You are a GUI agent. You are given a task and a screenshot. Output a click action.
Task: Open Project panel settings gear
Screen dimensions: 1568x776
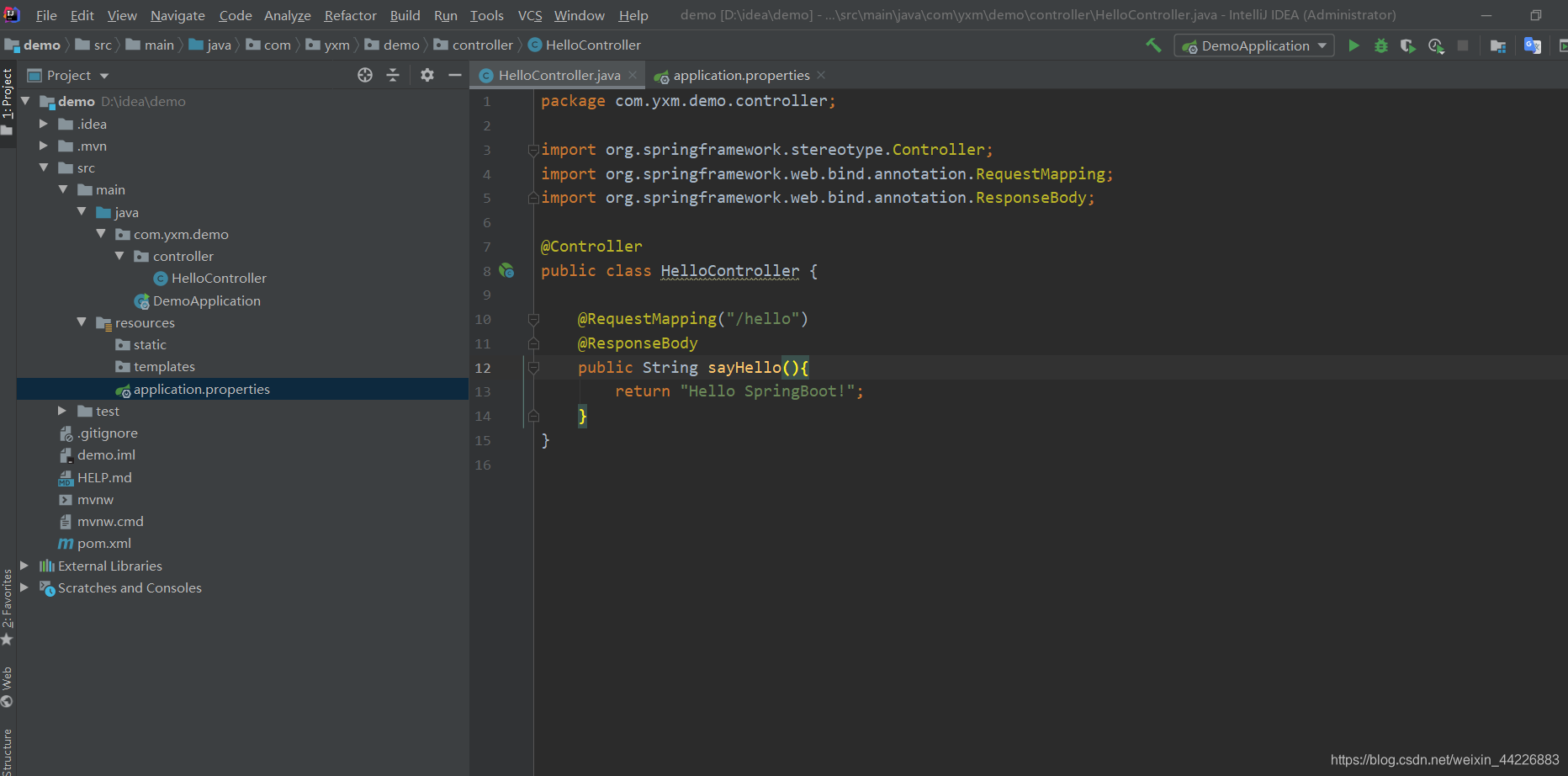coord(427,75)
